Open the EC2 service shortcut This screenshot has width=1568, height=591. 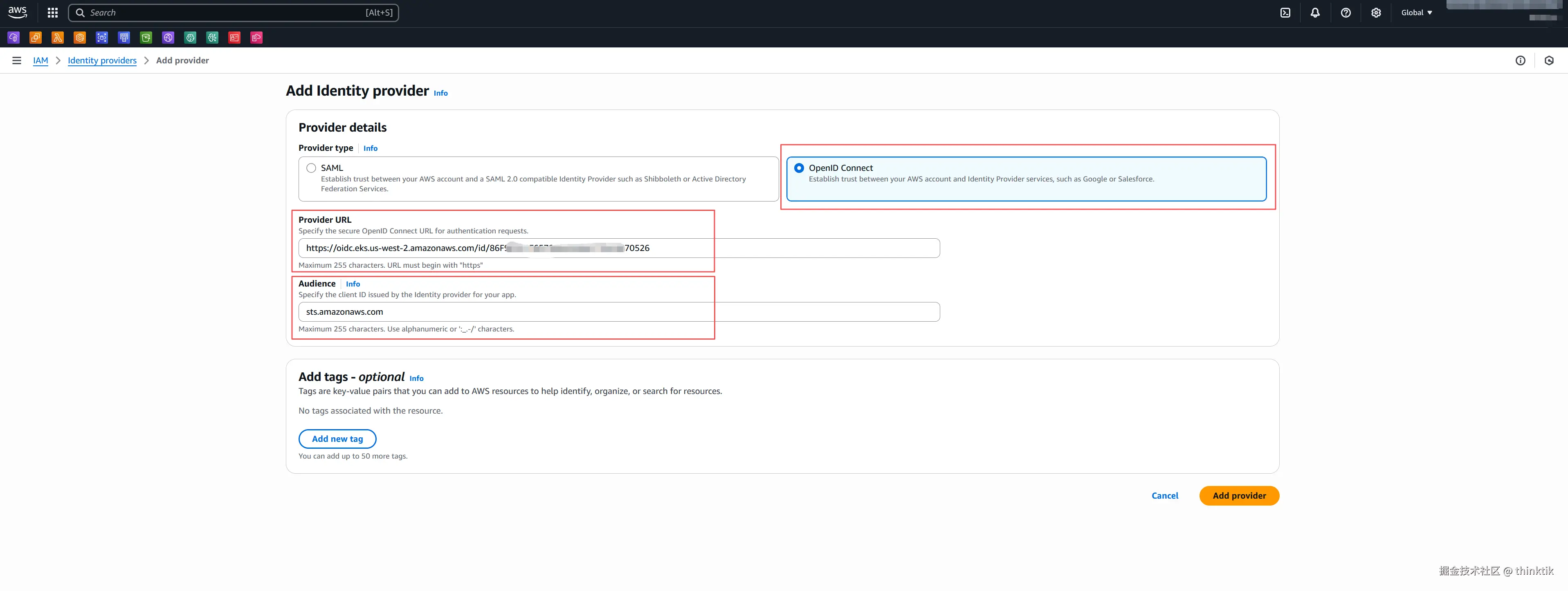(x=35, y=38)
